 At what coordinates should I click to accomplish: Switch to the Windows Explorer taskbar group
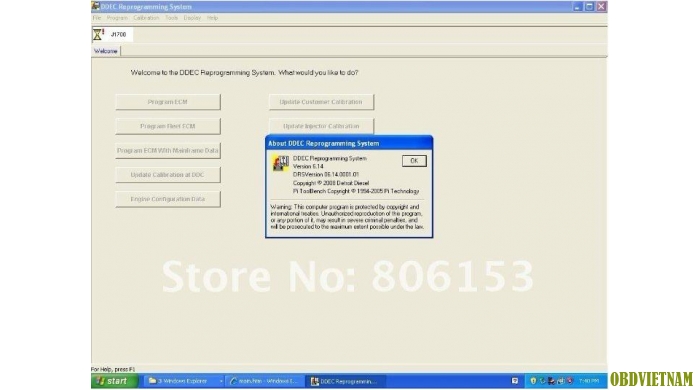[x=185, y=381]
